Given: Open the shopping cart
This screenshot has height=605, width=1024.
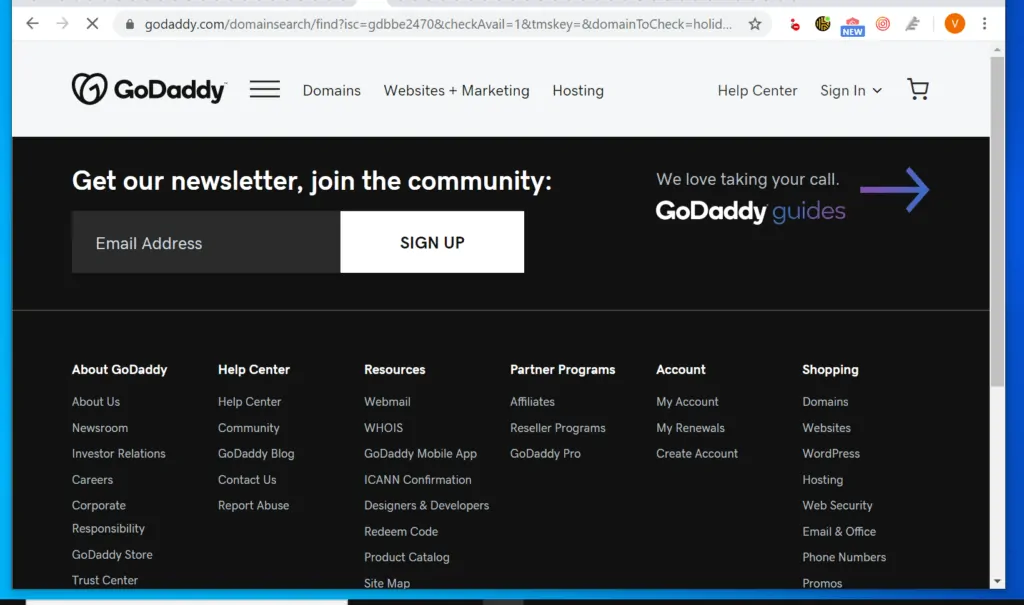Looking at the screenshot, I should tap(918, 89).
